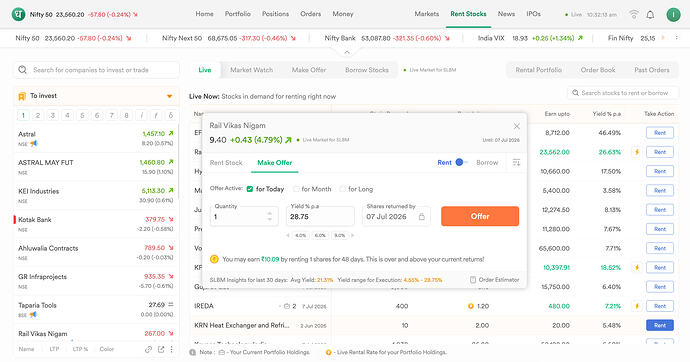Click the coin icon beside earnings message
Image resolution: width=690 pixels, height=362 pixels.
214,259
